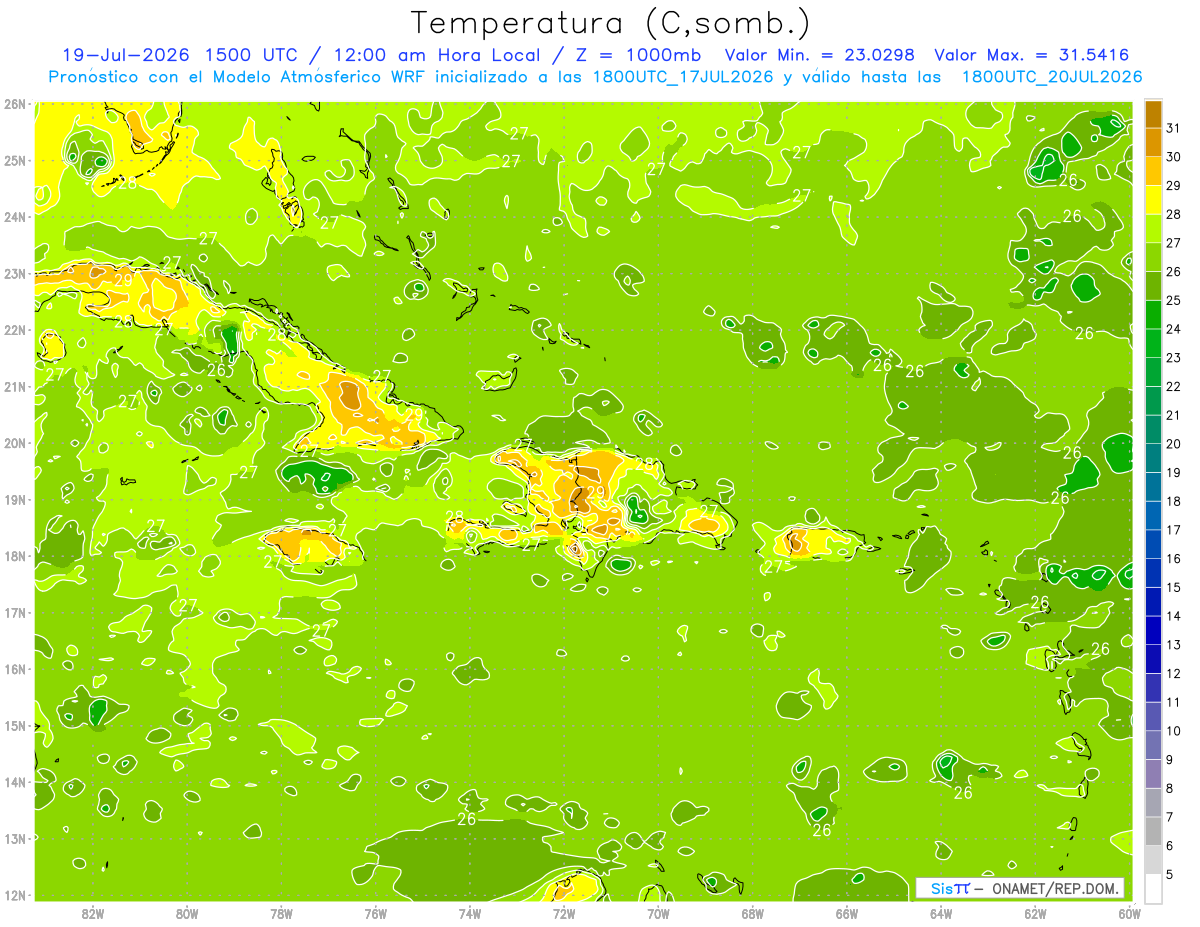Click the 19N latitude axis label

pos(14,499)
